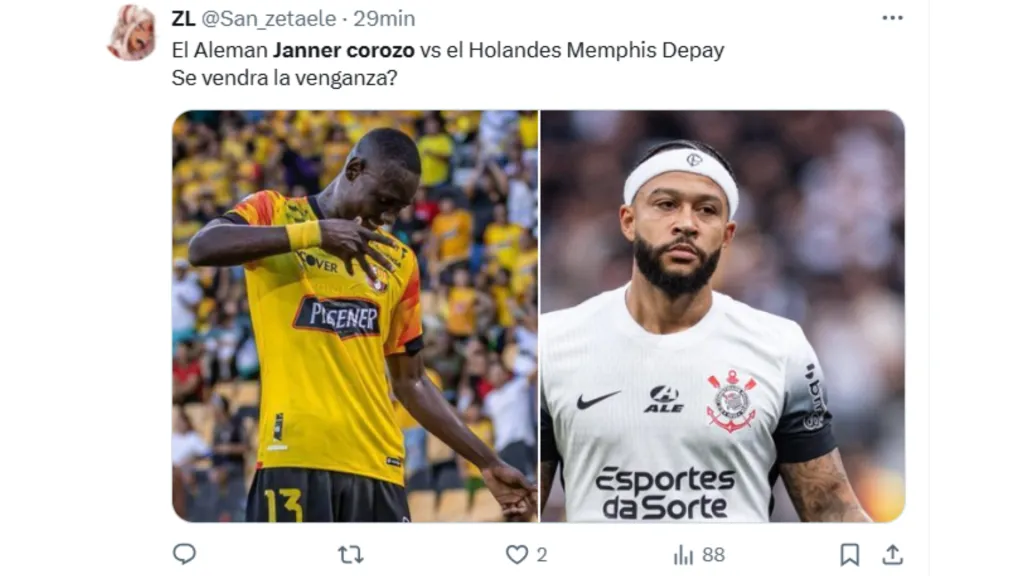The width and height of the screenshot is (1024, 576).
Task: Click the 29min timestamp
Action: 384,18
